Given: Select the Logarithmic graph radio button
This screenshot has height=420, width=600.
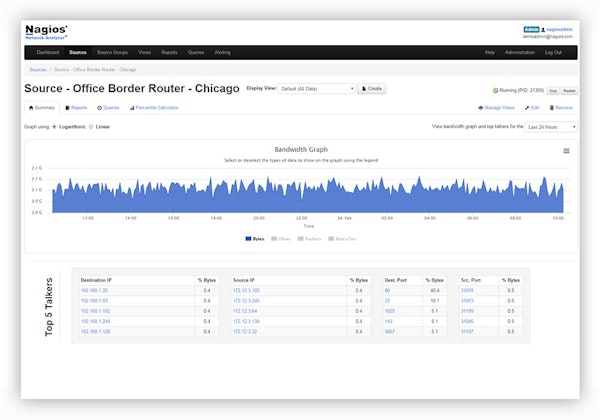Looking at the screenshot, I should pyautogui.click(x=53, y=127).
